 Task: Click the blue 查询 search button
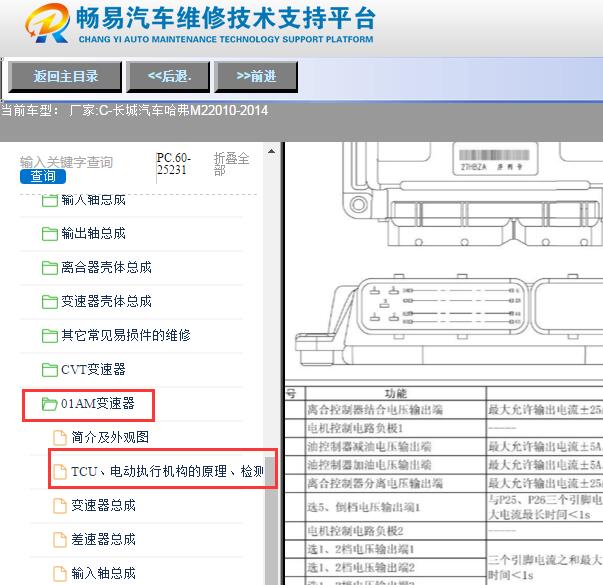tap(43, 177)
